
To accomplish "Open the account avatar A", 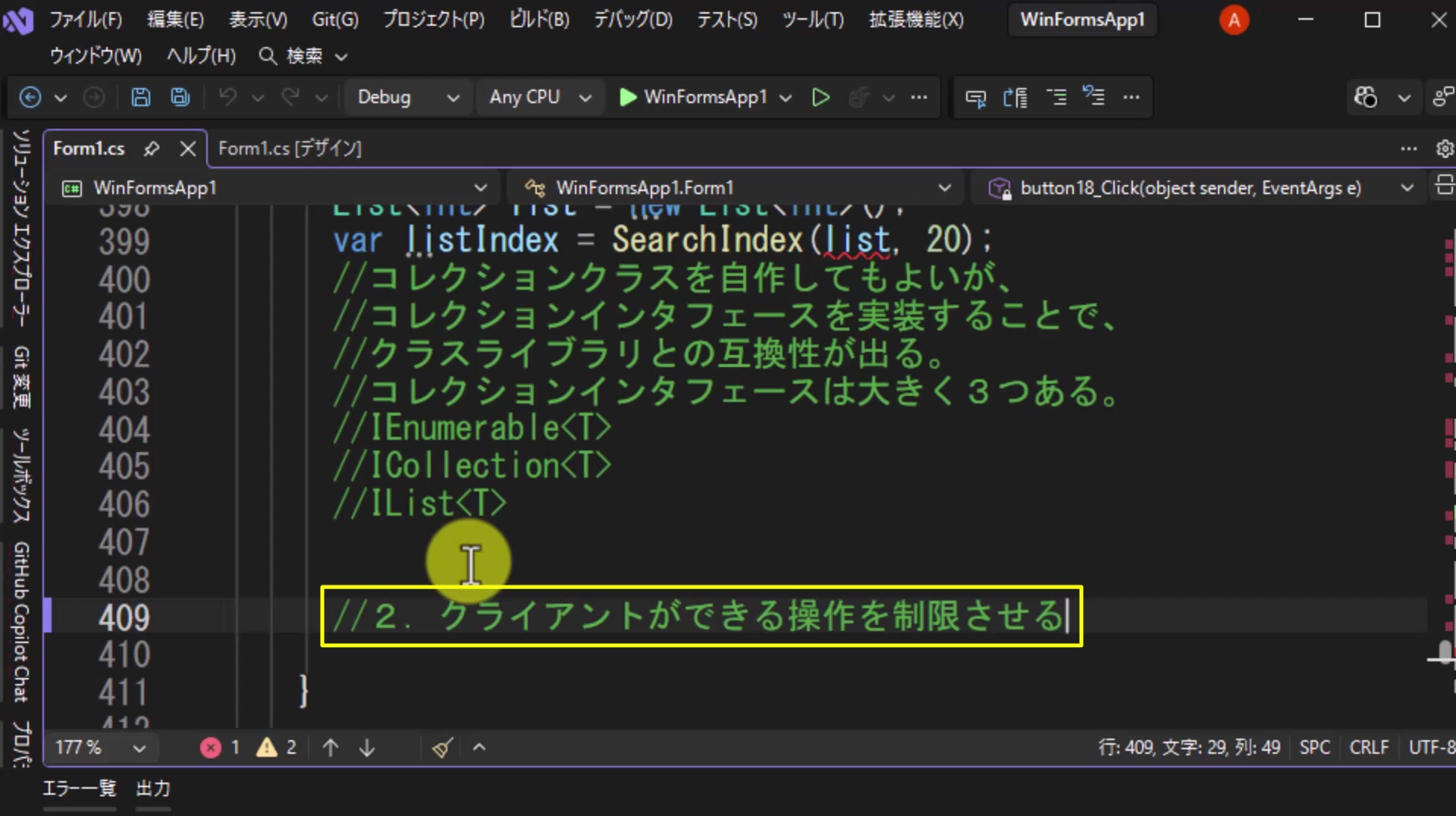I will (x=1234, y=20).
